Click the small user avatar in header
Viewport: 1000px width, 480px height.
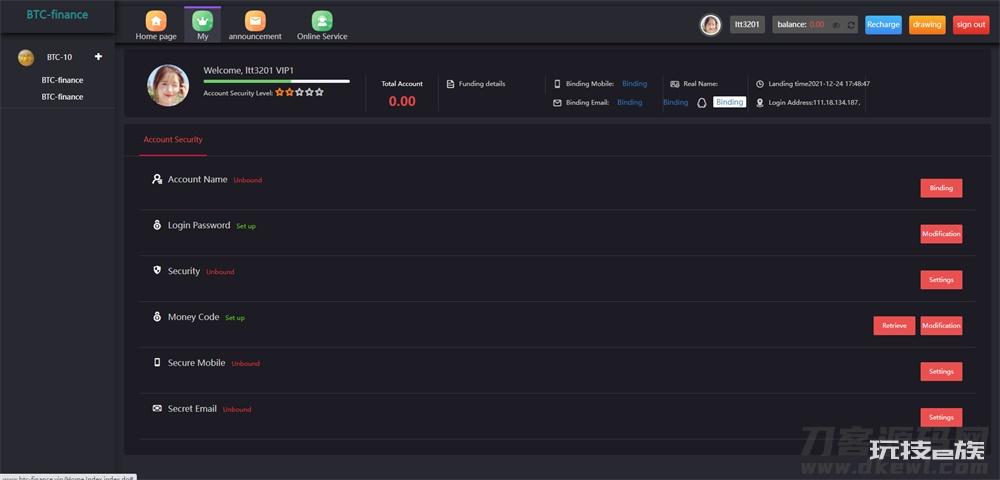pos(710,25)
